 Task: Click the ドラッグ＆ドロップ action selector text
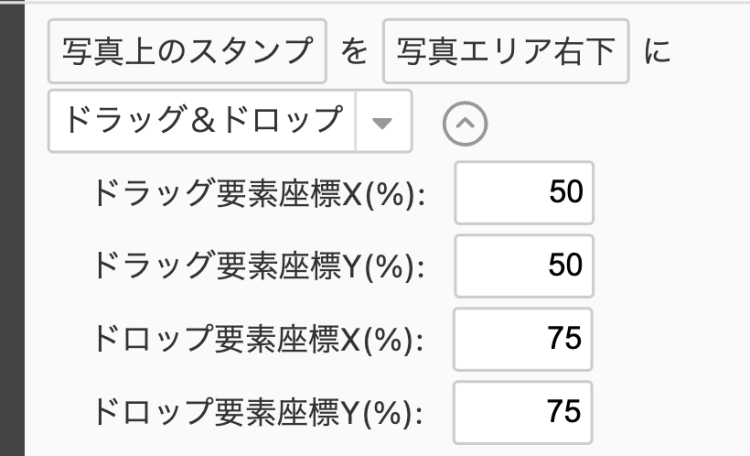click(202, 121)
